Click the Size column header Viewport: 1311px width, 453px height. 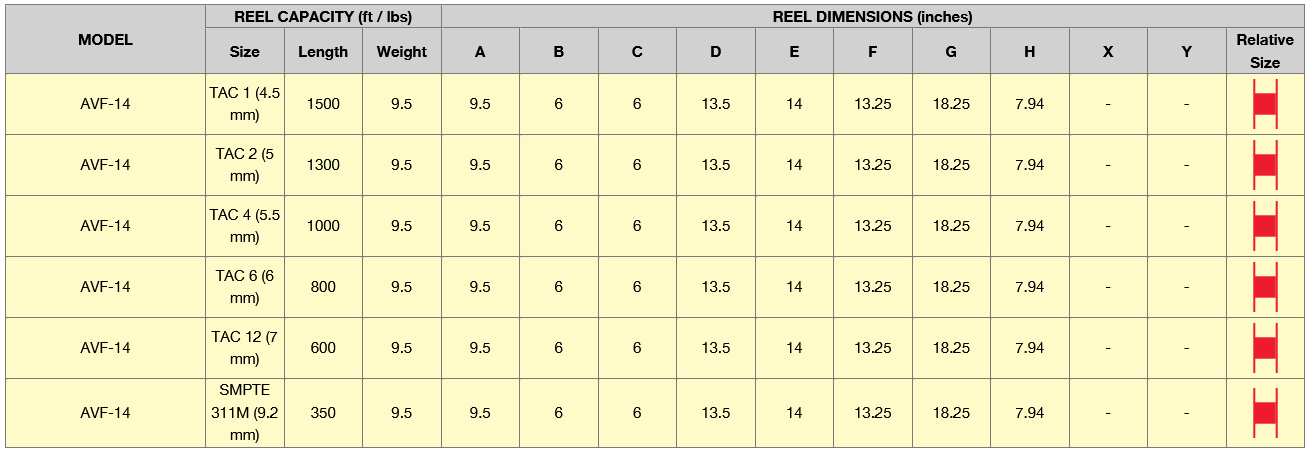pos(244,52)
